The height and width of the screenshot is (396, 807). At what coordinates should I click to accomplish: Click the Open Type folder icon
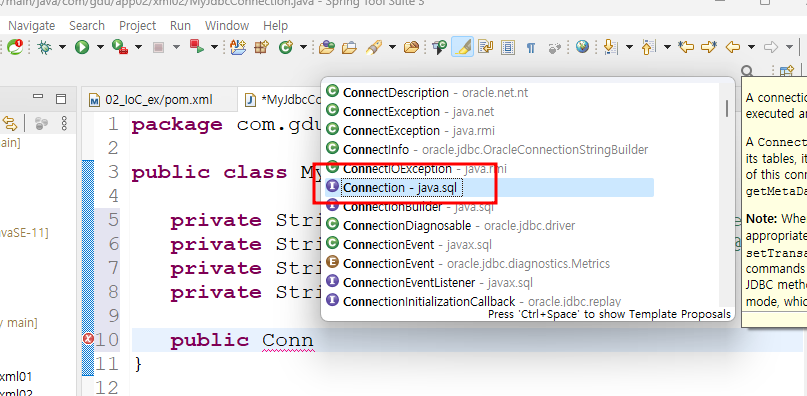[x=326, y=47]
